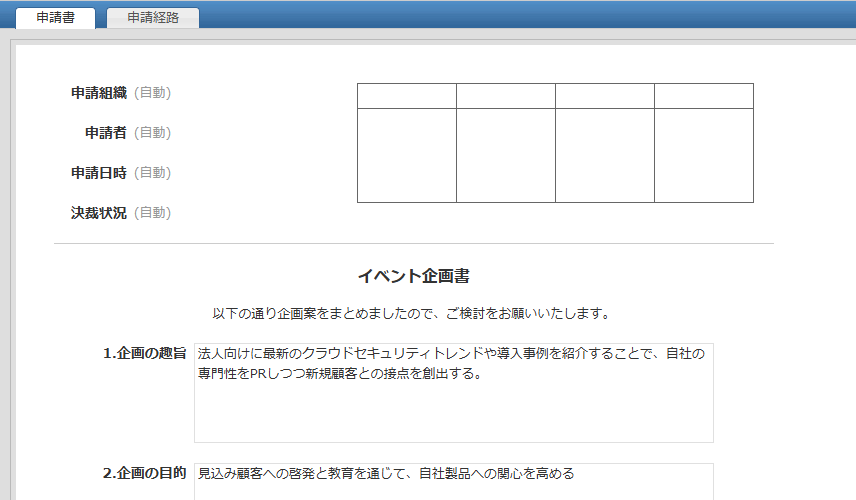Click the 2.企画の目的 label
The image size is (856, 500).
click(145, 473)
